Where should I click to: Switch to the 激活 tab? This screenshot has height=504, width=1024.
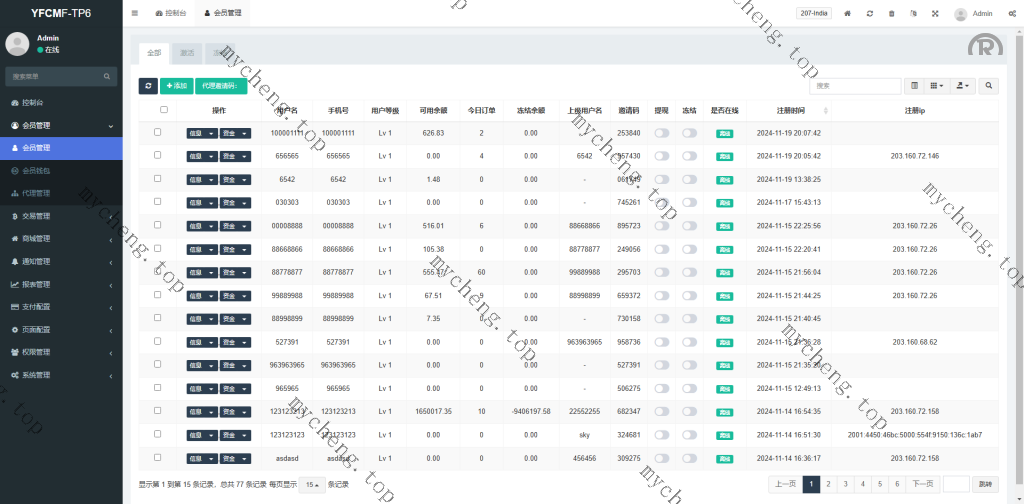pos(187,52)
